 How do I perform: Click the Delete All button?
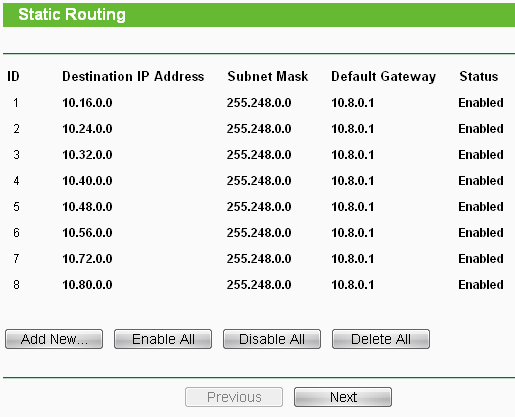[381, 339]
